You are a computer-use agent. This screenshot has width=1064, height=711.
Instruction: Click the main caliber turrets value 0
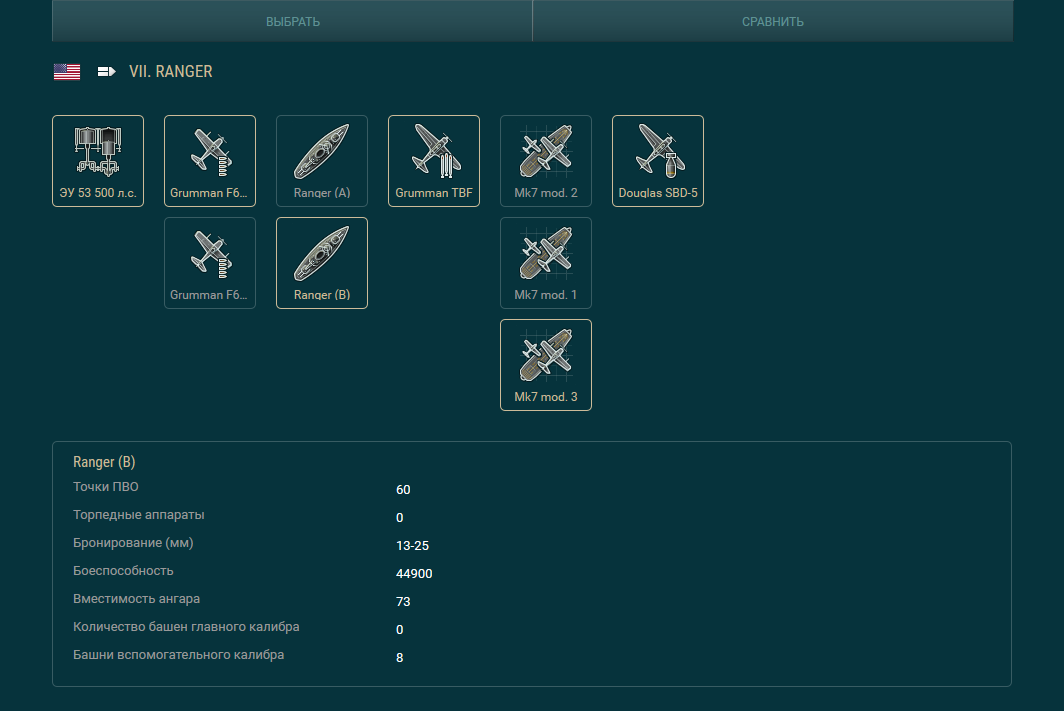400,630
